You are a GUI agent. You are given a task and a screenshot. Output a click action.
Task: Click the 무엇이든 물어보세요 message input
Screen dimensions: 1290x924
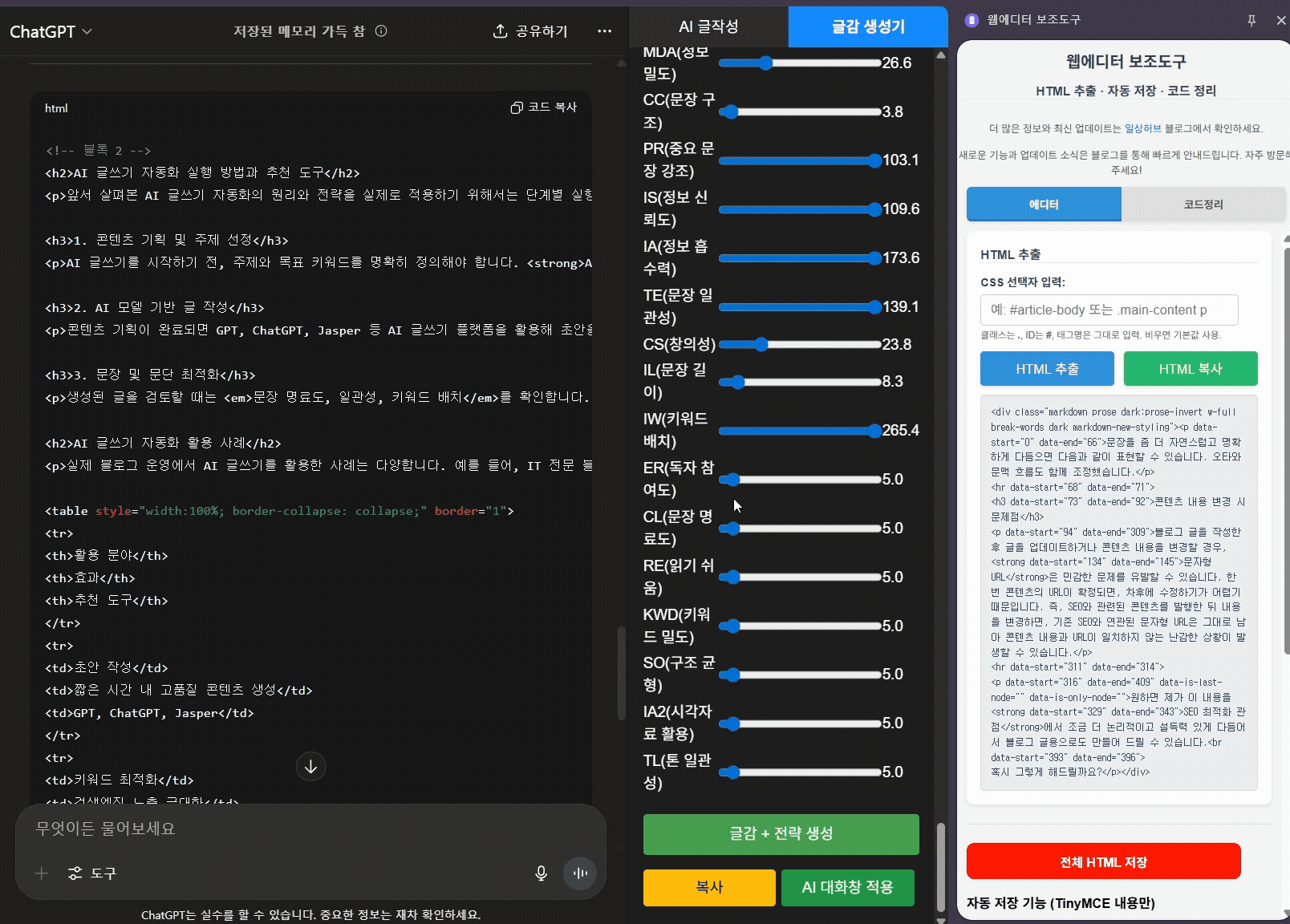pos(310,829)
